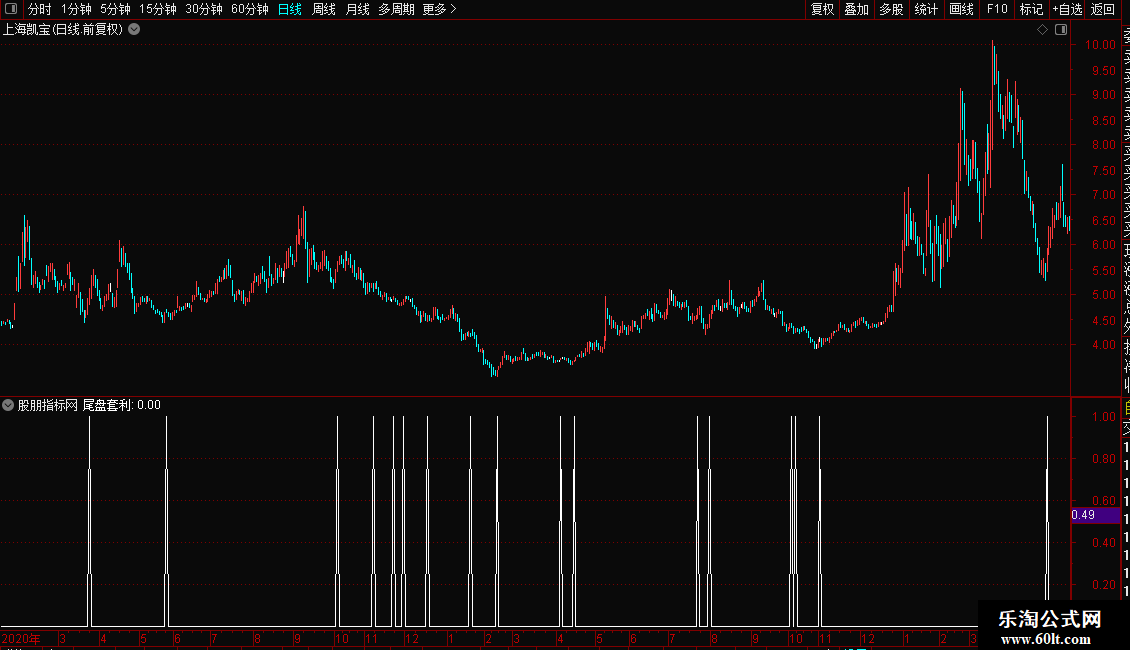Open the 多股 multi-stock view
1130x650 pixels.
coord(891,9)
